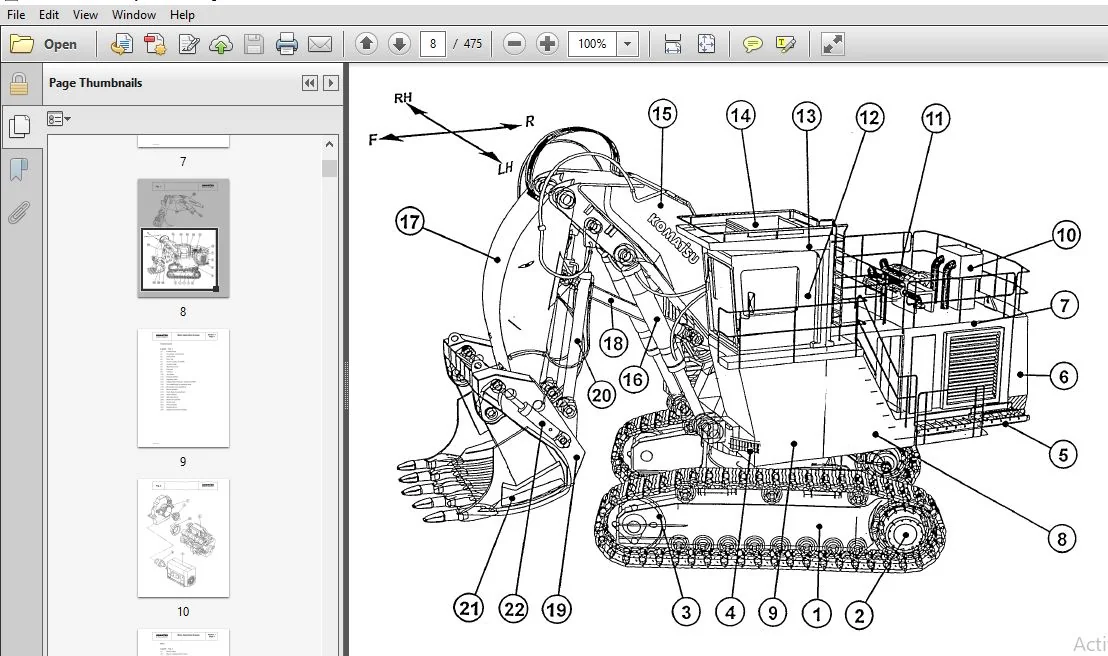Screen dimensions: 1108x656
Task: Click the read mode expand icon
Action: [832, 44]
